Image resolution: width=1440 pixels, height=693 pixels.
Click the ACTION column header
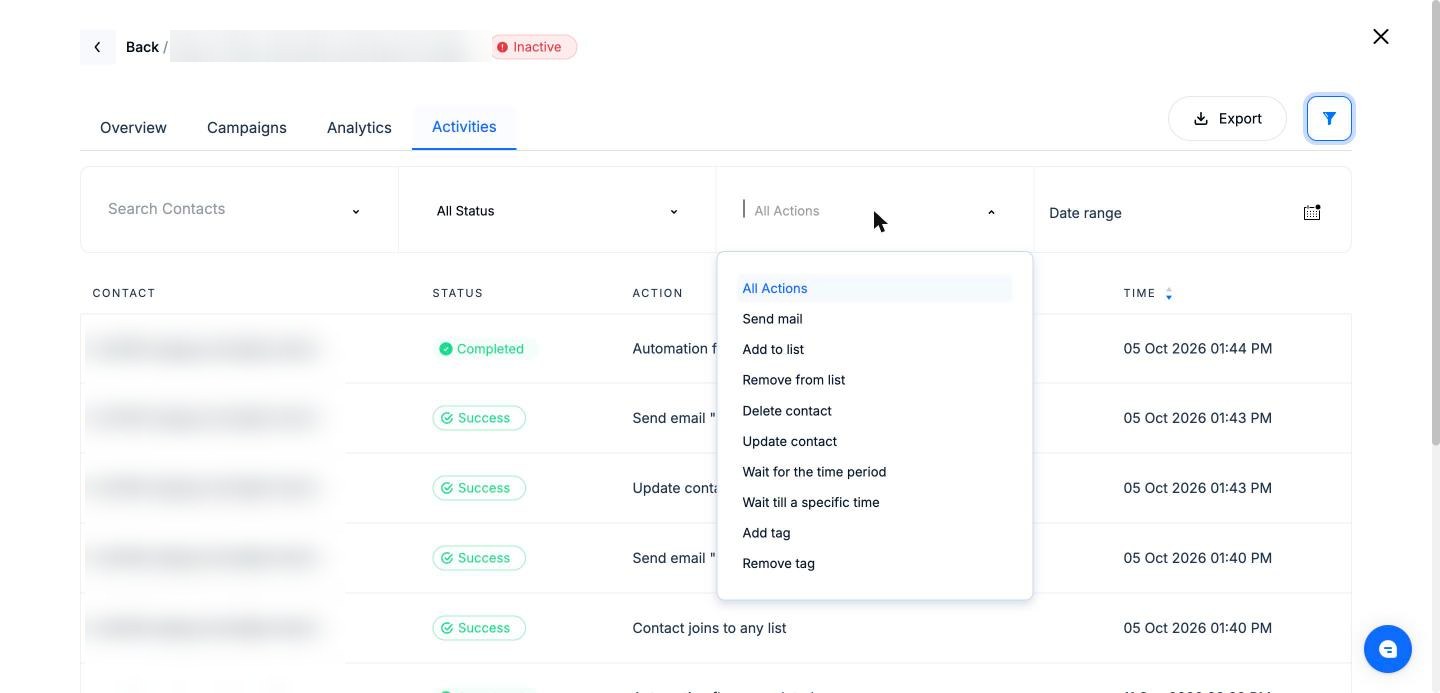[658, 293]
